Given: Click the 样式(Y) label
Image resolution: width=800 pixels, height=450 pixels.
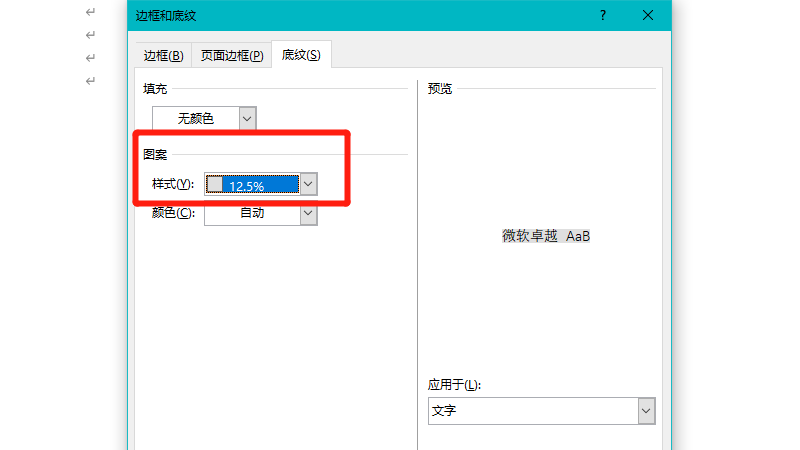Looking at the screenshot, I should (x=172, y=185).
